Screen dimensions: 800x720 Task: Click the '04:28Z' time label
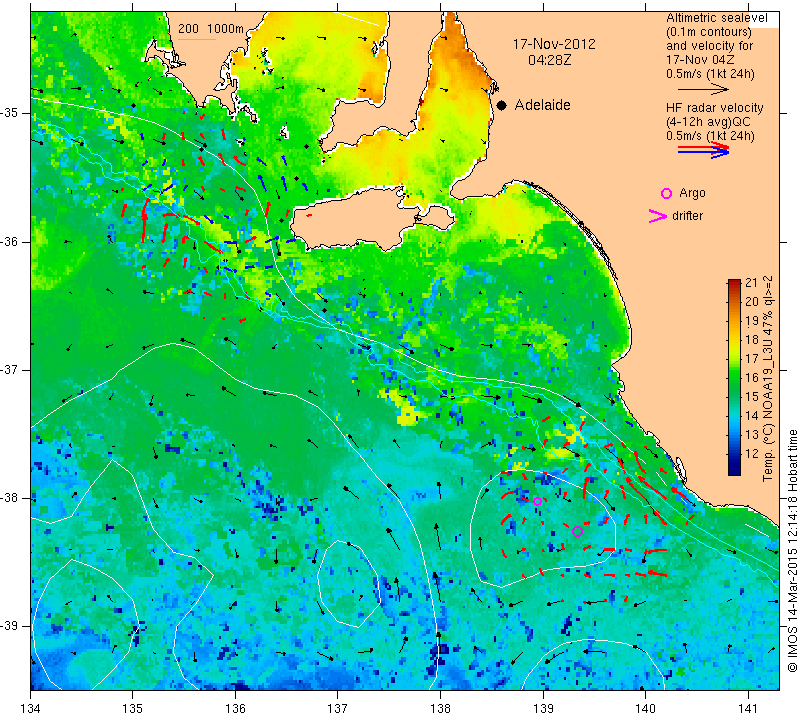[x=549, y=60]
